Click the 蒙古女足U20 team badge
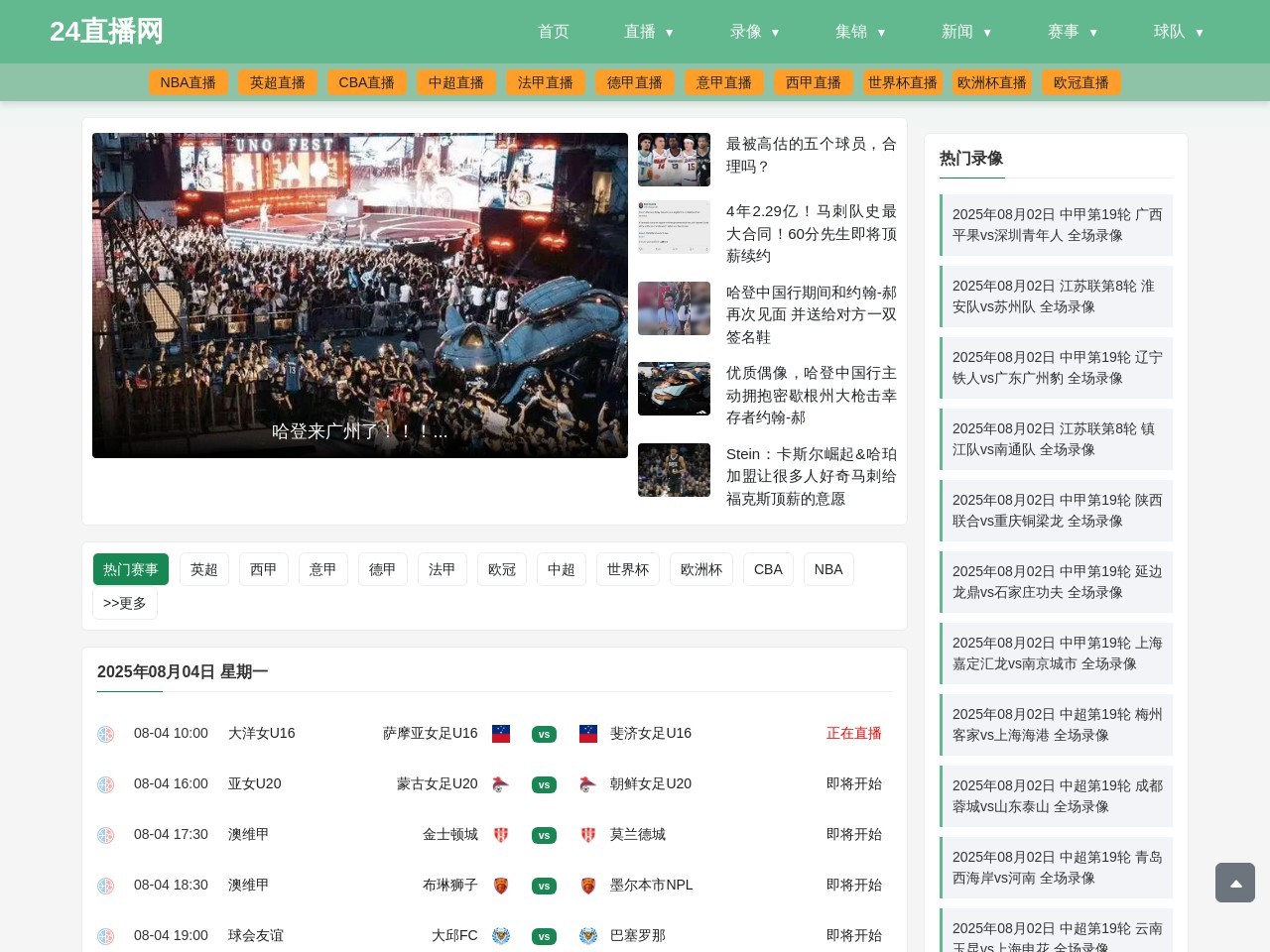The height and width of the screenshot is (952, 1270). point(501,784)
